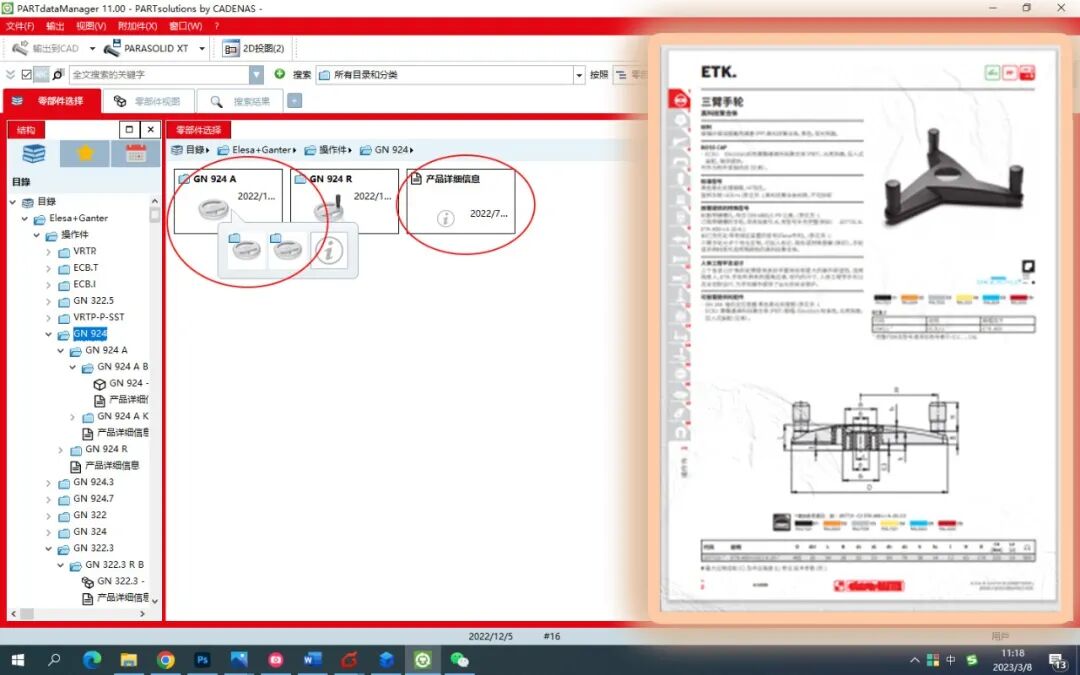
Task: Switch to the 零部件视图 tab
Action: click(x=148, y=101)
